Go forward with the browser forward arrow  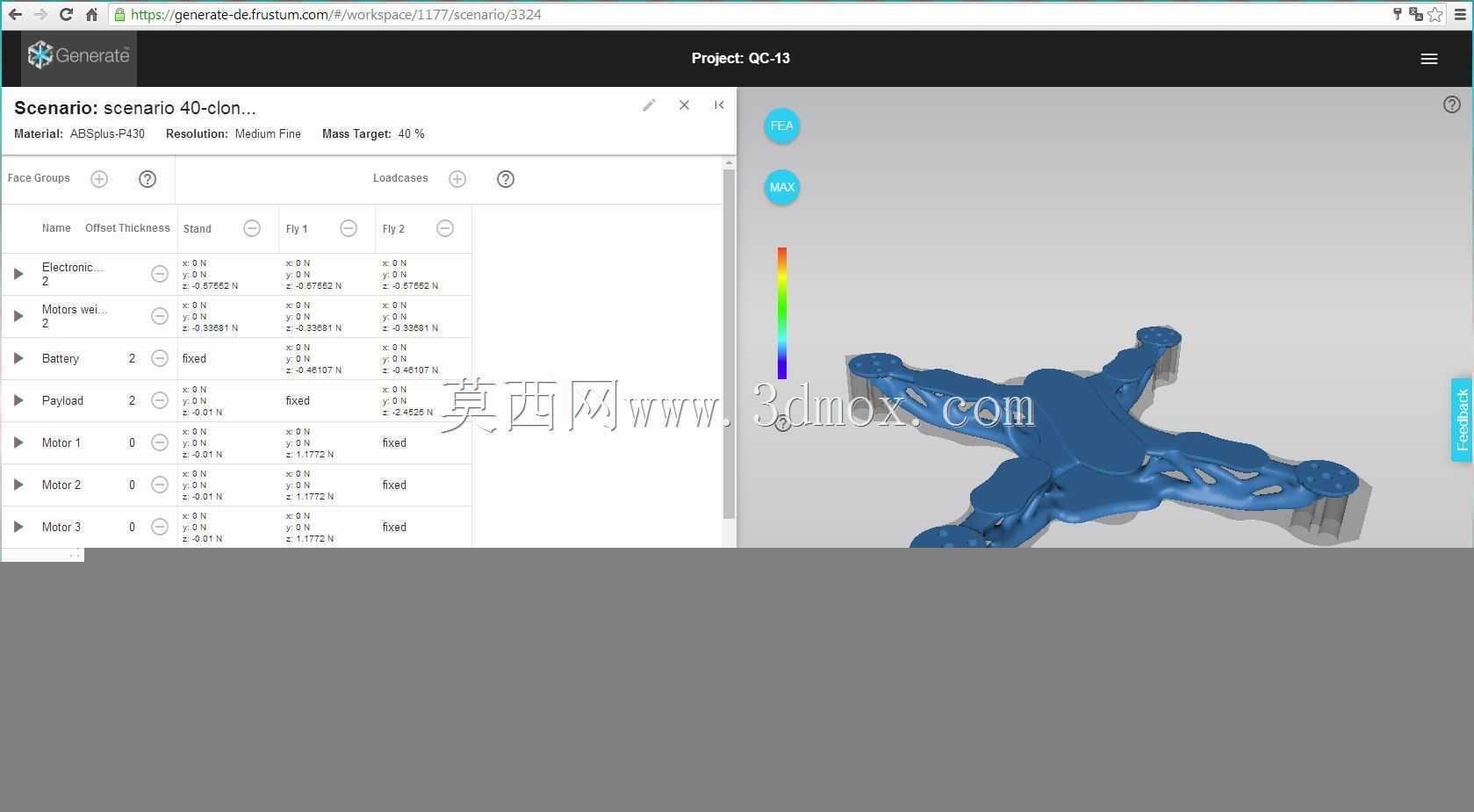click(40, 14)
